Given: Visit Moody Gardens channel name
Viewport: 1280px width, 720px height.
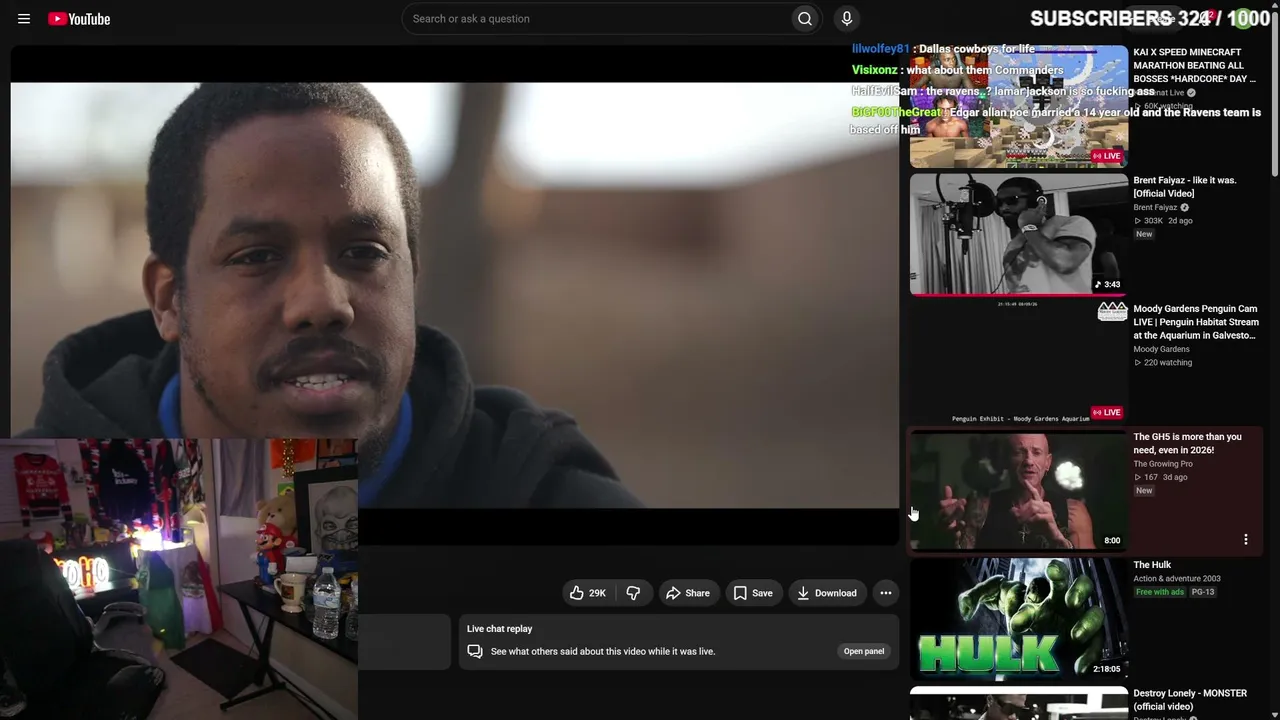Looking at the screenshot, I should coord(1162,349).
